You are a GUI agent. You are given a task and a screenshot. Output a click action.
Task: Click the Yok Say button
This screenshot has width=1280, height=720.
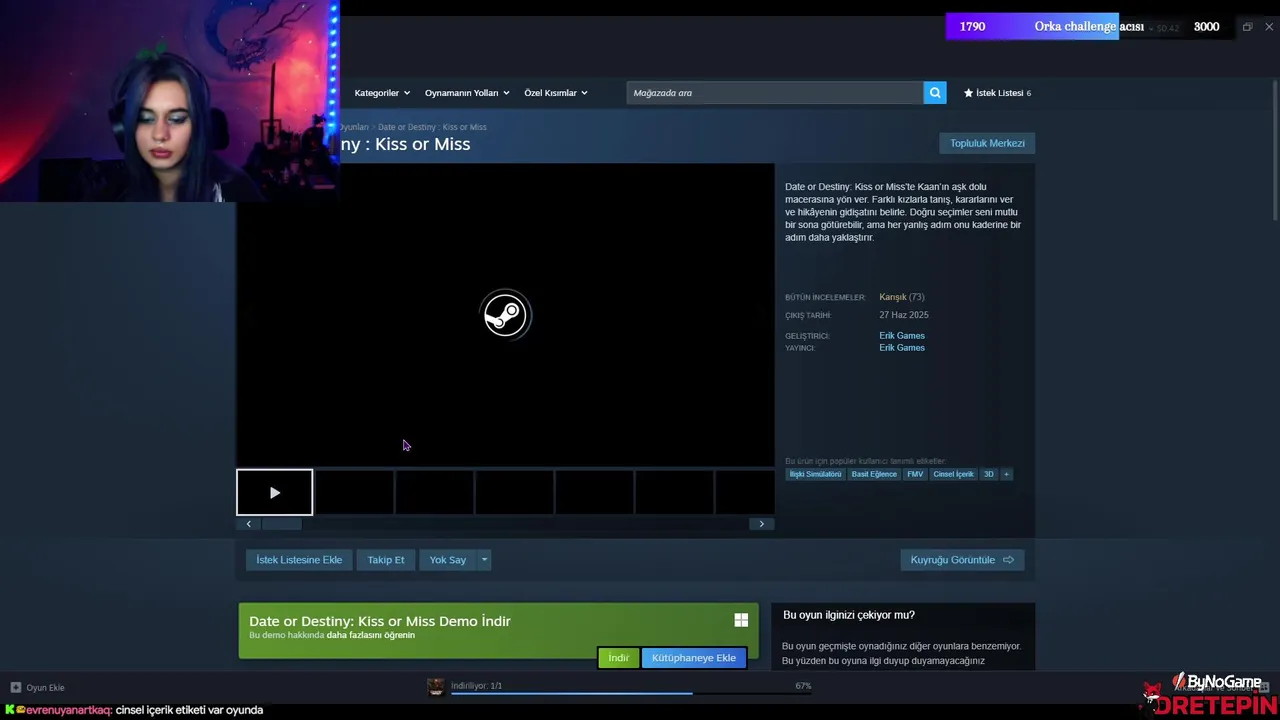tap(448, 560)
